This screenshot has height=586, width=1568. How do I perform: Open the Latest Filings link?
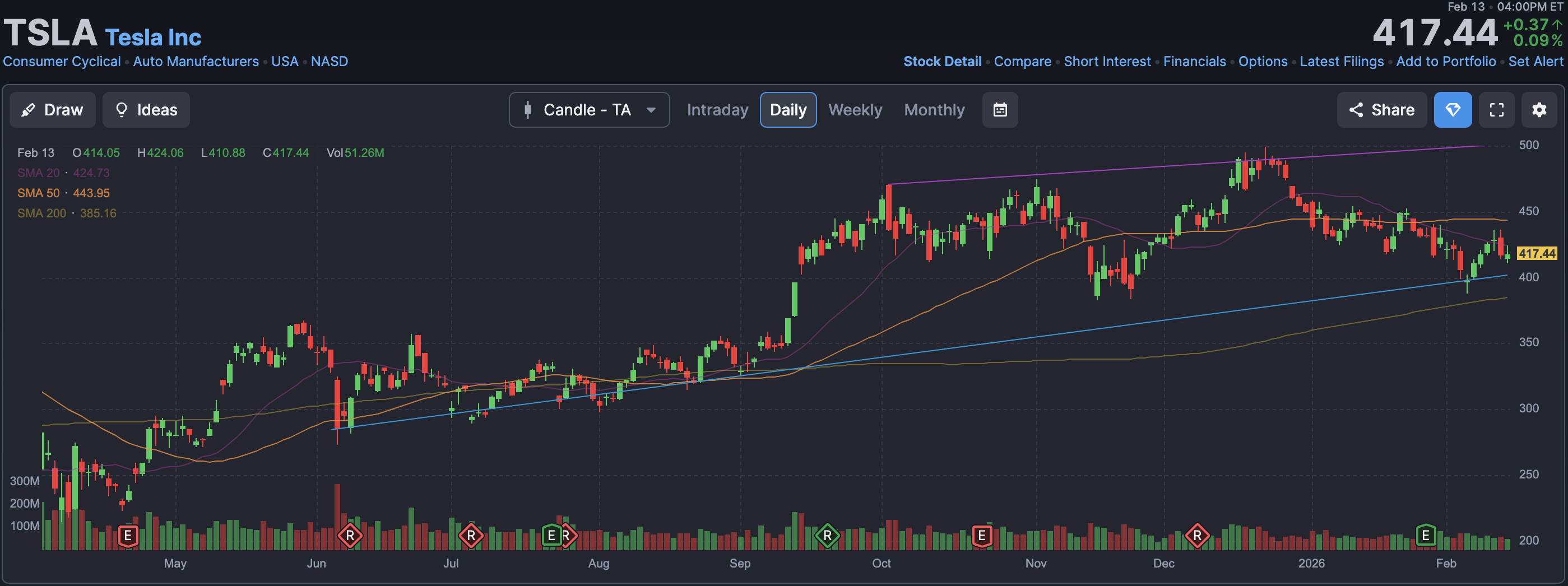pos(1342,62)
